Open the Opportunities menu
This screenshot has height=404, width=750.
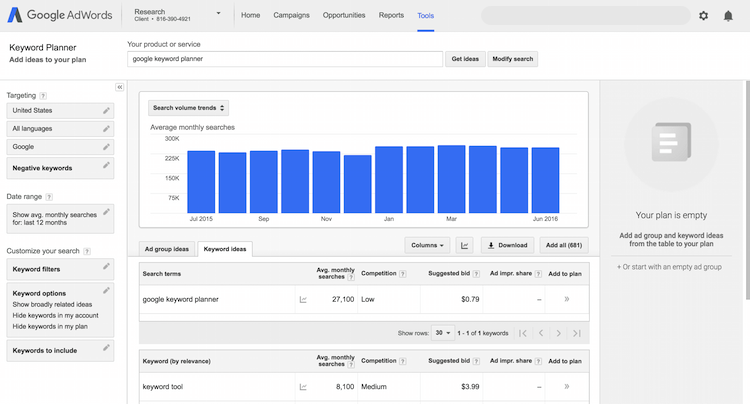point(344,15)
